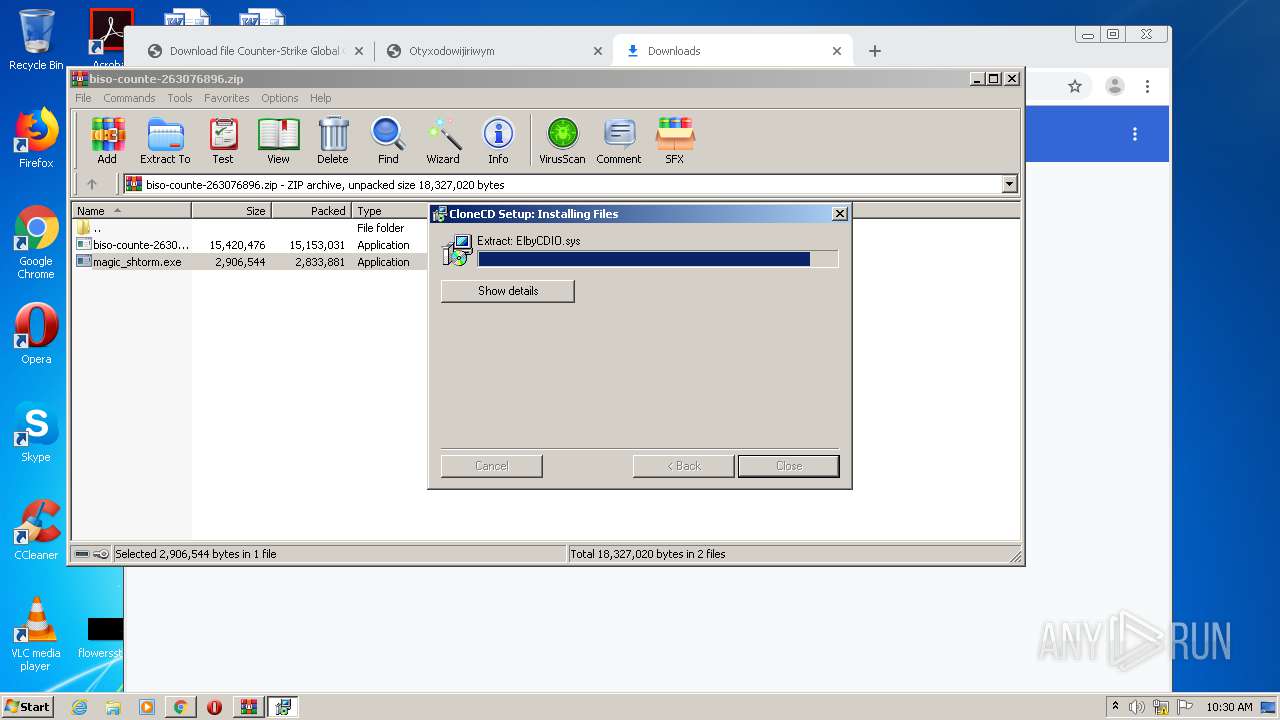
Task: Switch to Downloads tab in Chrome
Action: pos(733,51)
